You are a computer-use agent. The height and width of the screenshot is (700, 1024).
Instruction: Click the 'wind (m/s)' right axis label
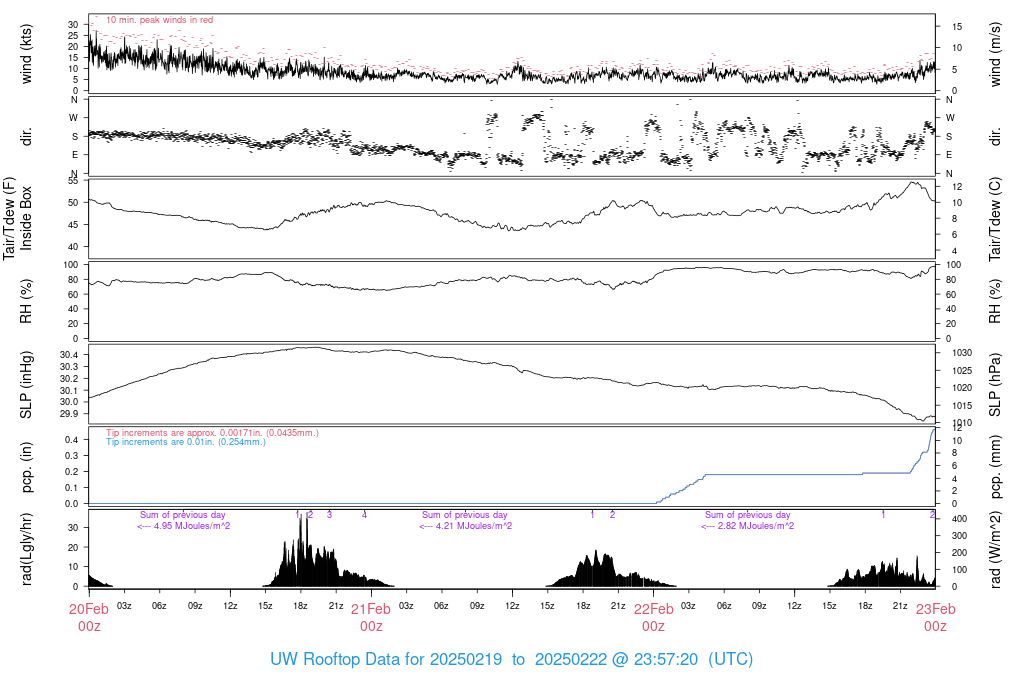pyautogui.click(x=995, y=54)
